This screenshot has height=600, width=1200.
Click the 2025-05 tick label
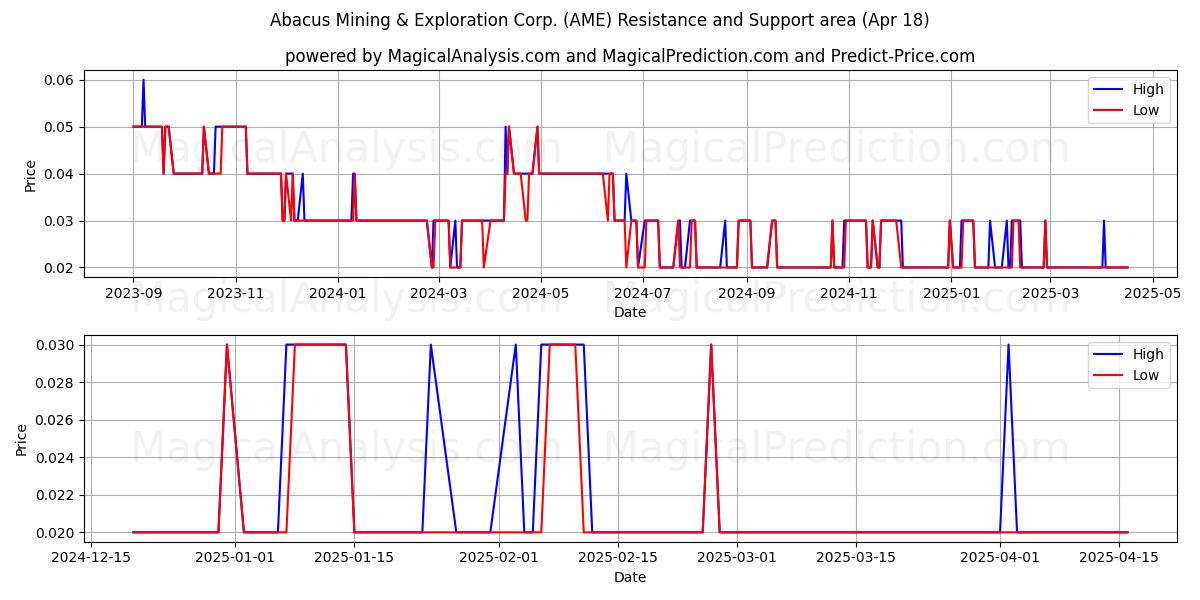coord(1154,293)
